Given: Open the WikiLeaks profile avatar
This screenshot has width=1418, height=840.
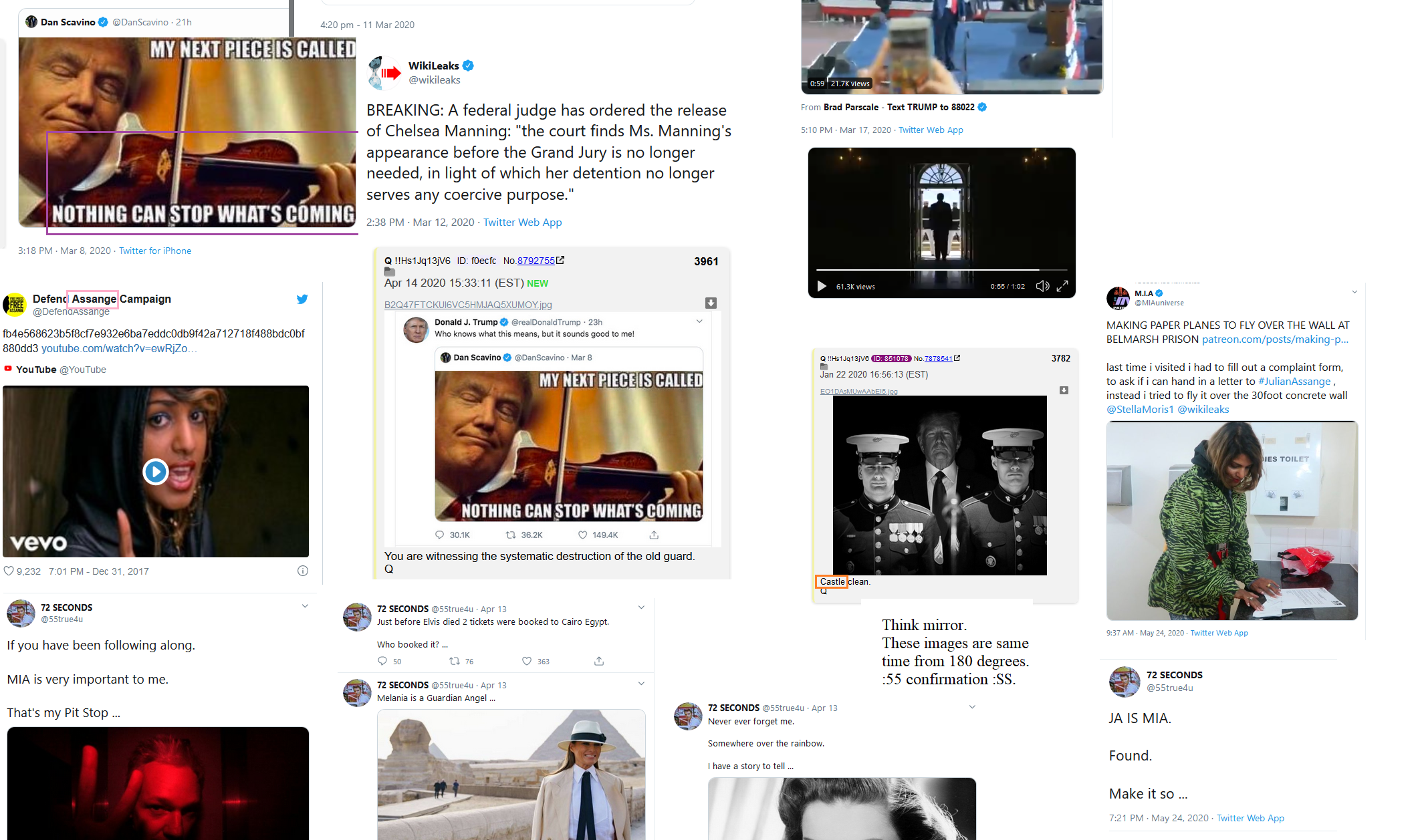Looking at the screenshot, I should (385, 73).
